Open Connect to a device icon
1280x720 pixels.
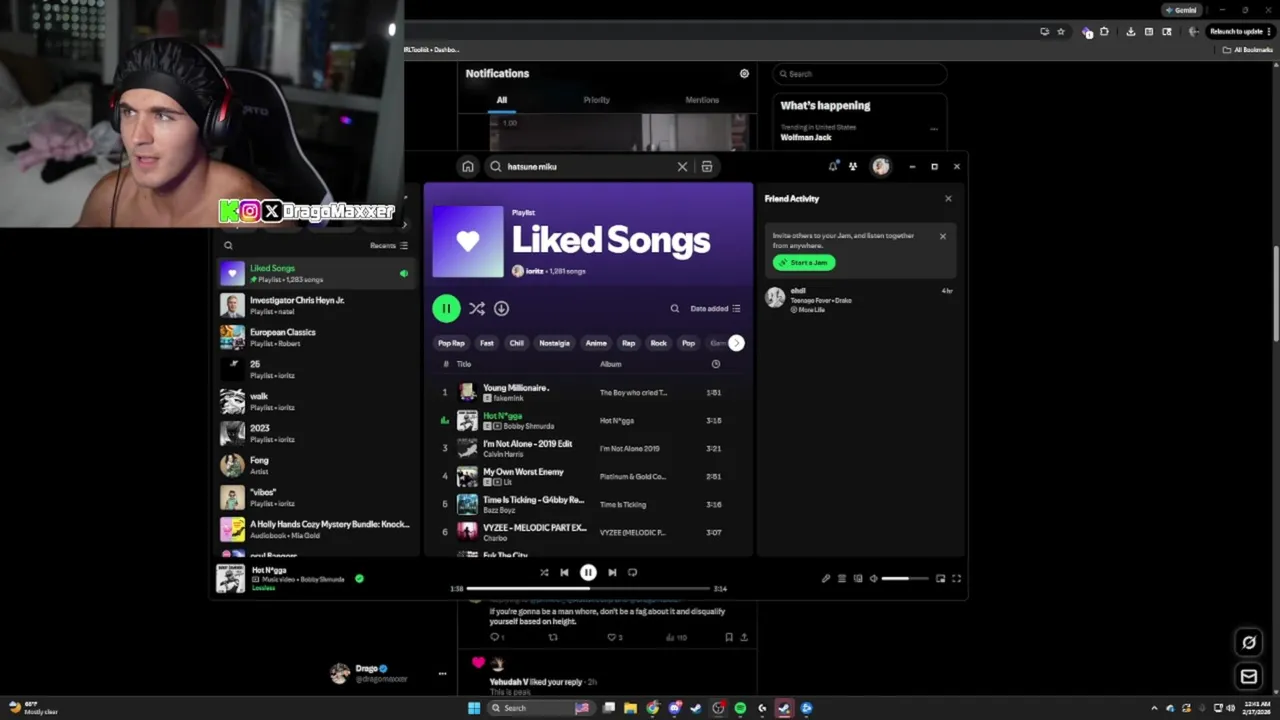[x=858, y=578]
